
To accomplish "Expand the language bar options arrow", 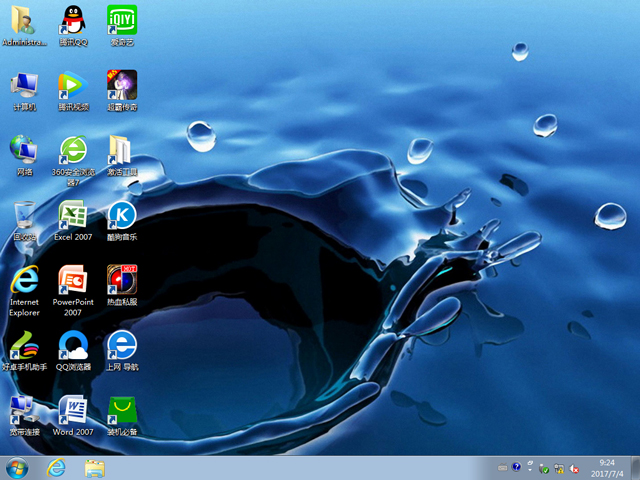I will tap(529, 467).
